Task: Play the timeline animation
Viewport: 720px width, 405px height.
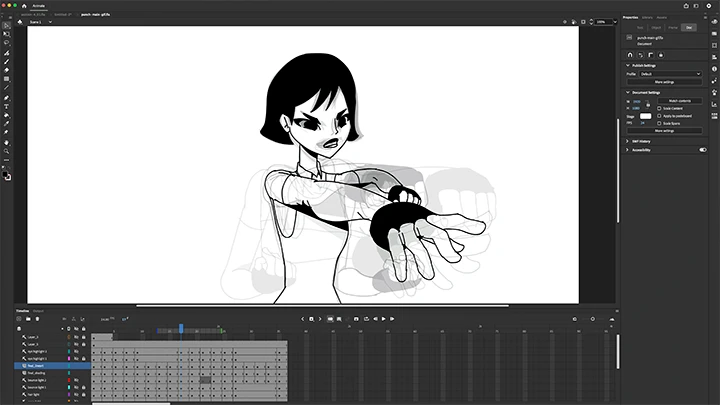Action: click(x=383, y=319)
